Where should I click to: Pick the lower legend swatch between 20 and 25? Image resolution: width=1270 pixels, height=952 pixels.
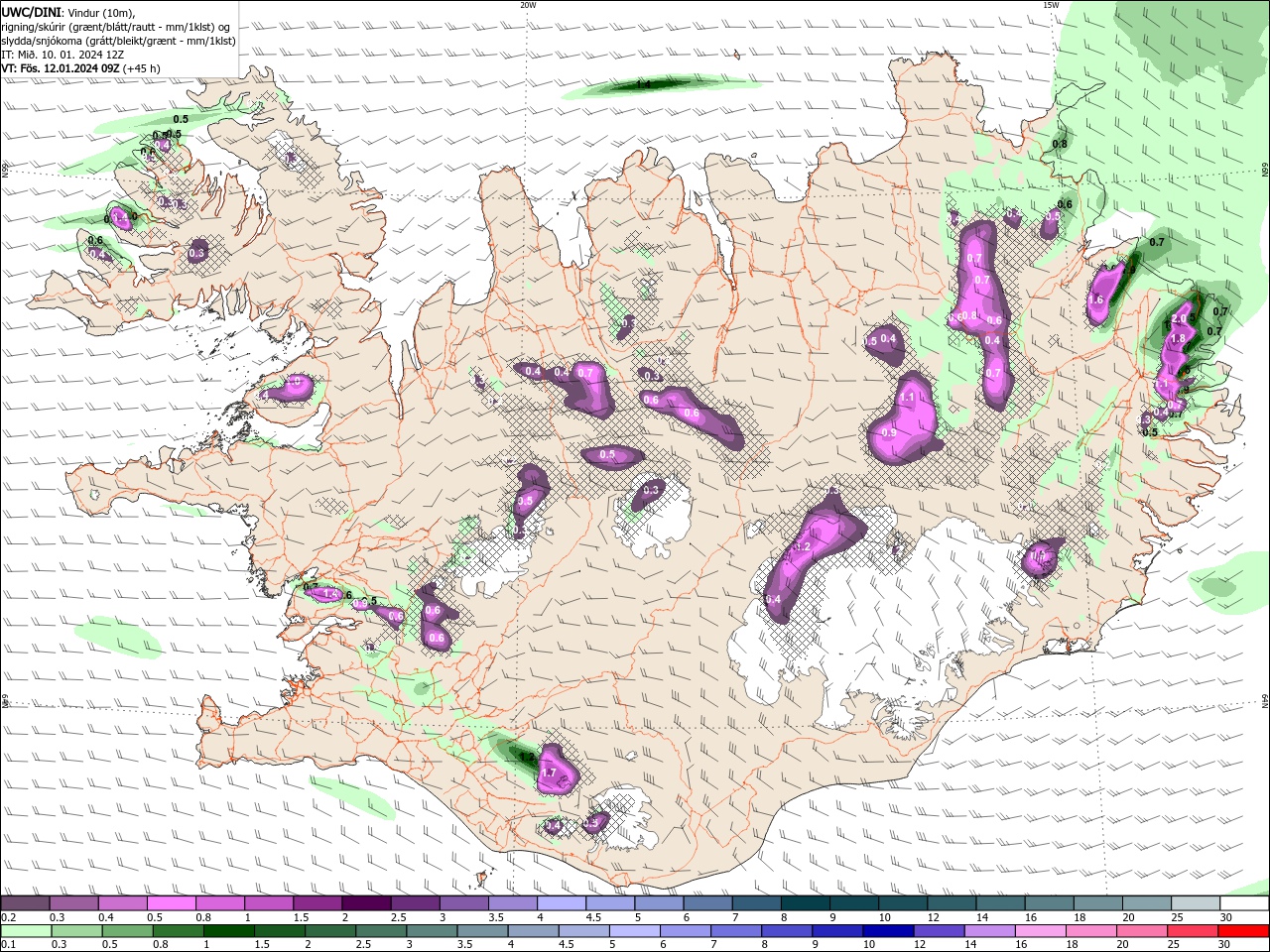[1143, 930]
